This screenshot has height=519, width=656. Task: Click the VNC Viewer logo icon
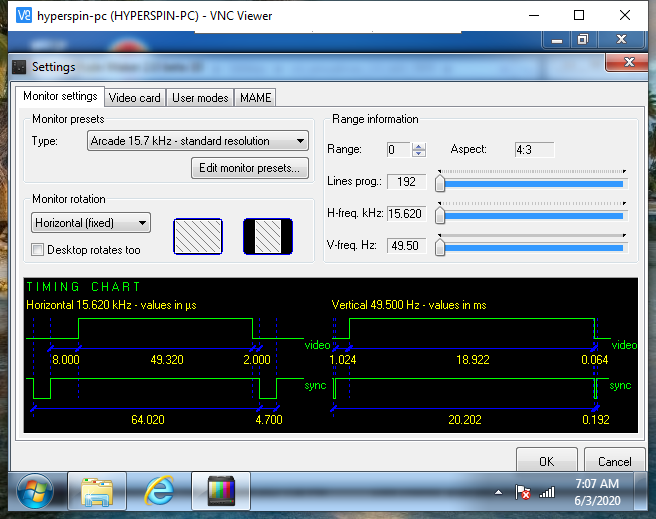click(x=23, y=16)
